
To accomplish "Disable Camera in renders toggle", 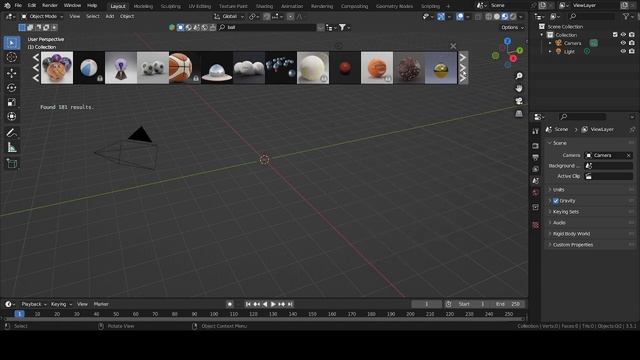I will (x=632, y=43).
